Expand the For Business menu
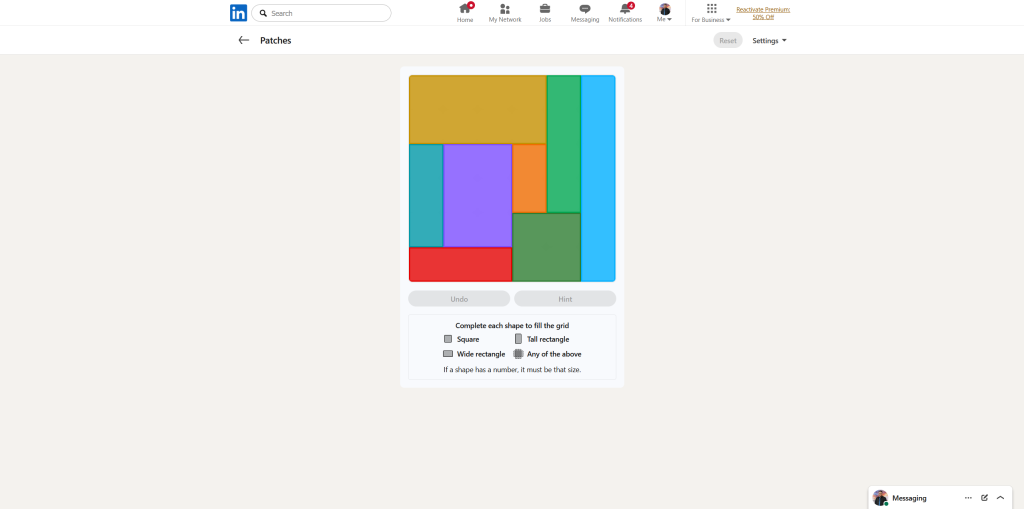The height and width of the screenshot is (509, 1024). (x=711, y=13)
